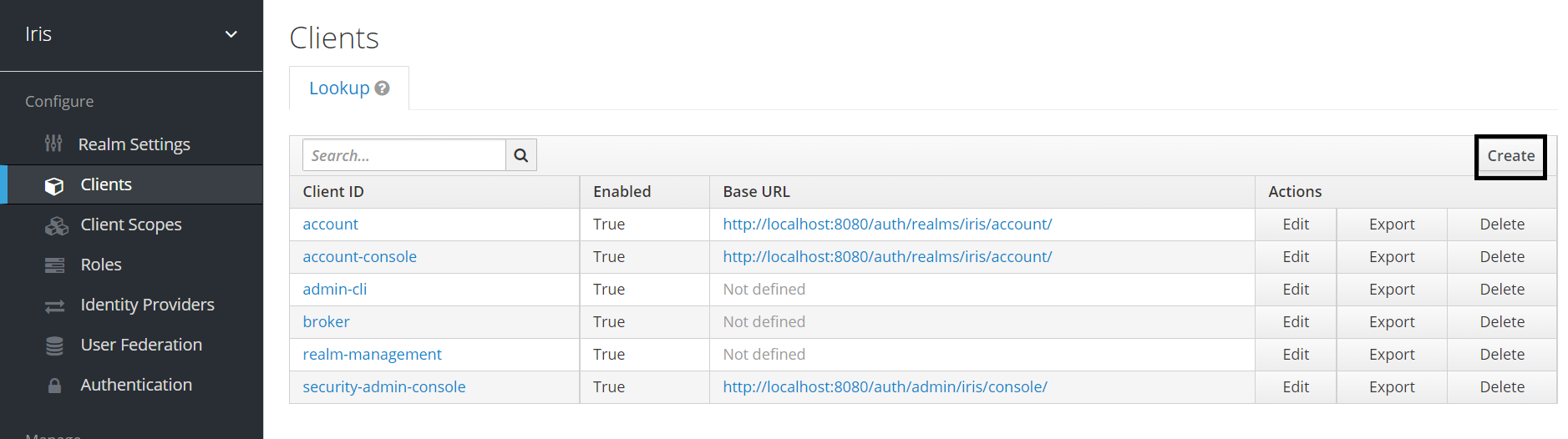Expand the Iris realm dropdown

[x=231, y=34]
